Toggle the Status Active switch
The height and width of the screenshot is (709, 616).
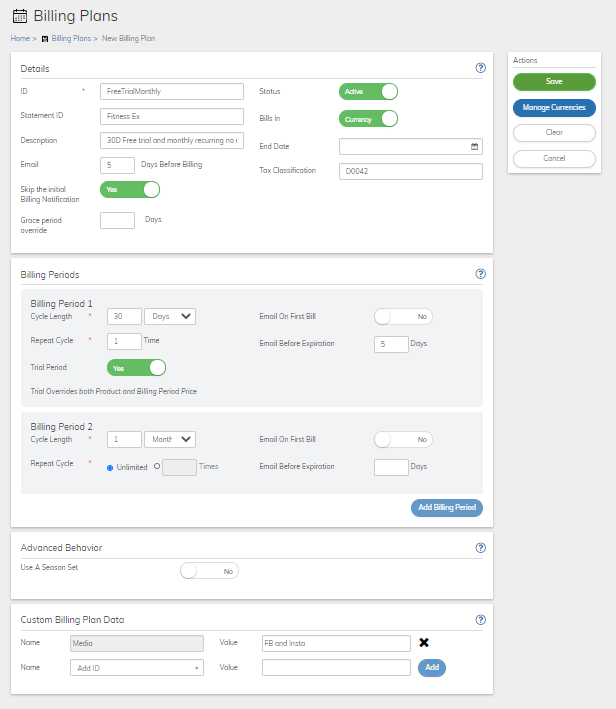coord(368,91)
